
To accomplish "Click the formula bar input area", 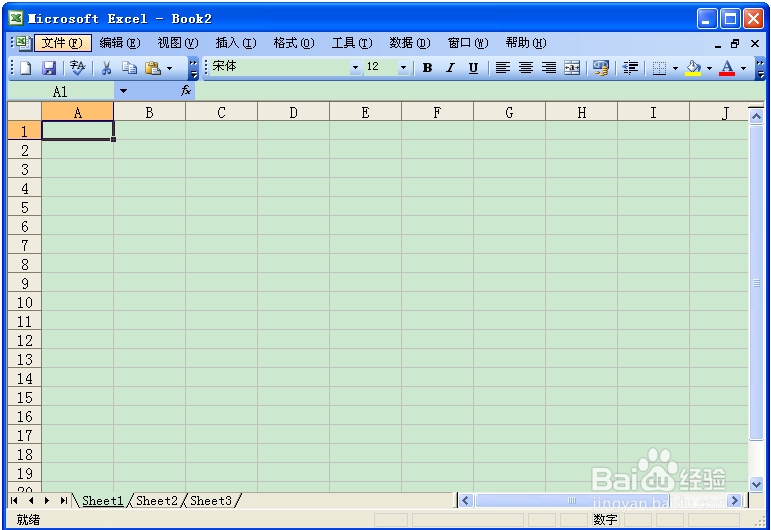I will pyautogui.click(x=480, y=91).
